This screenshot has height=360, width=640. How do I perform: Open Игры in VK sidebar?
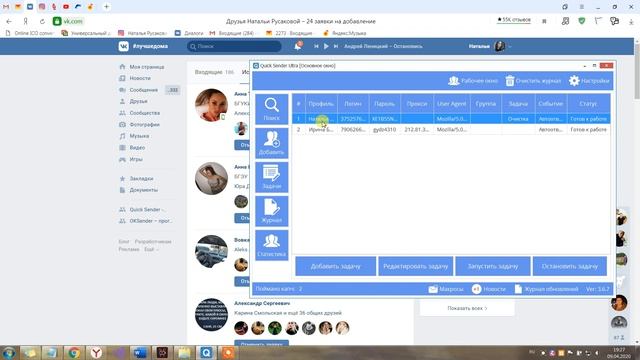coord(131,159)
